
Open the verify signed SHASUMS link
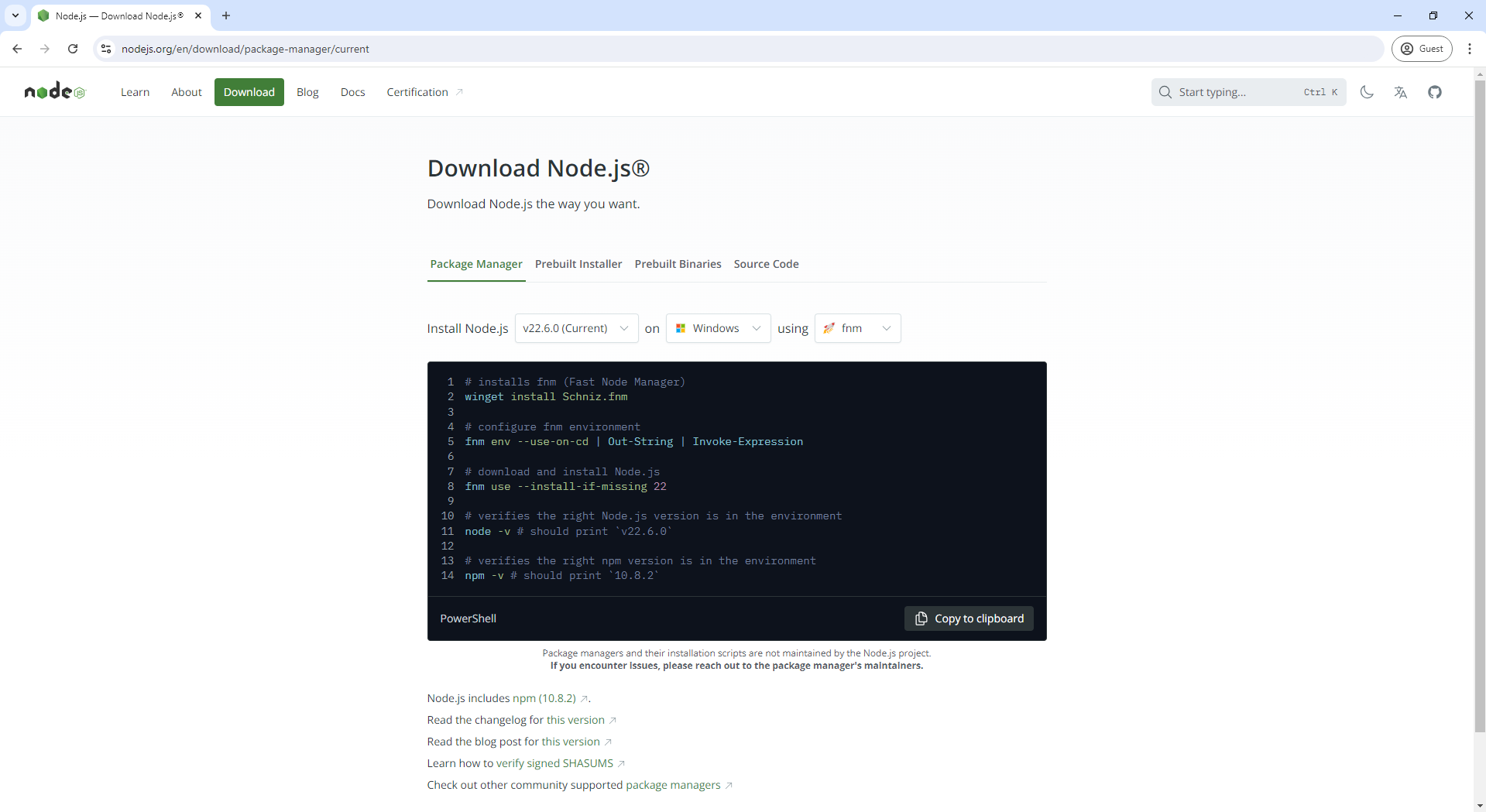point(554,763)
